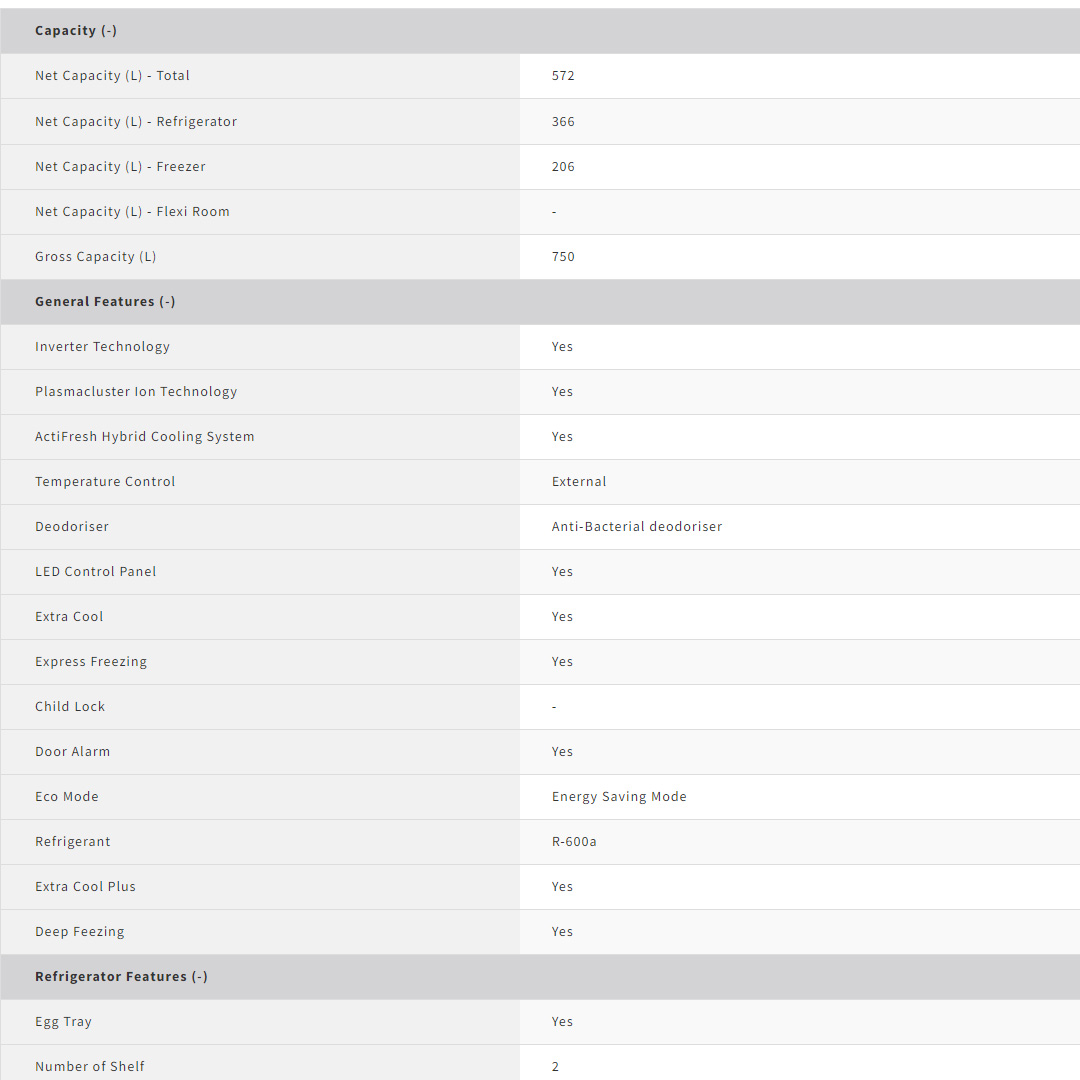Select the Energy Saving Mode value
This screenshot has width=1080, height=1080.
point(619,797)
